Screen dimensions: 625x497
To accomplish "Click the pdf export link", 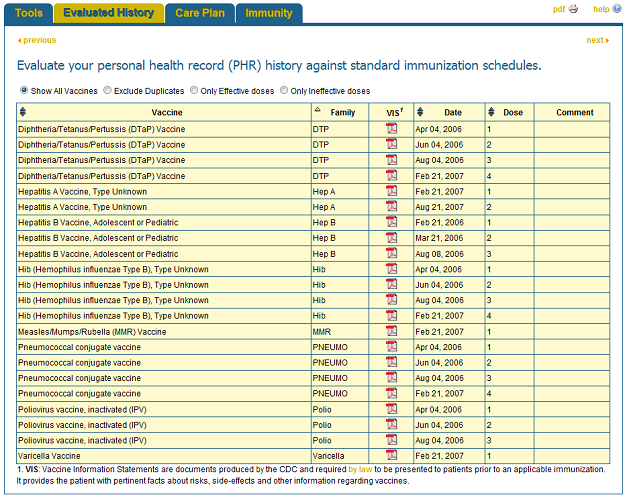I will pyautogui.click(x=559, y=9).
